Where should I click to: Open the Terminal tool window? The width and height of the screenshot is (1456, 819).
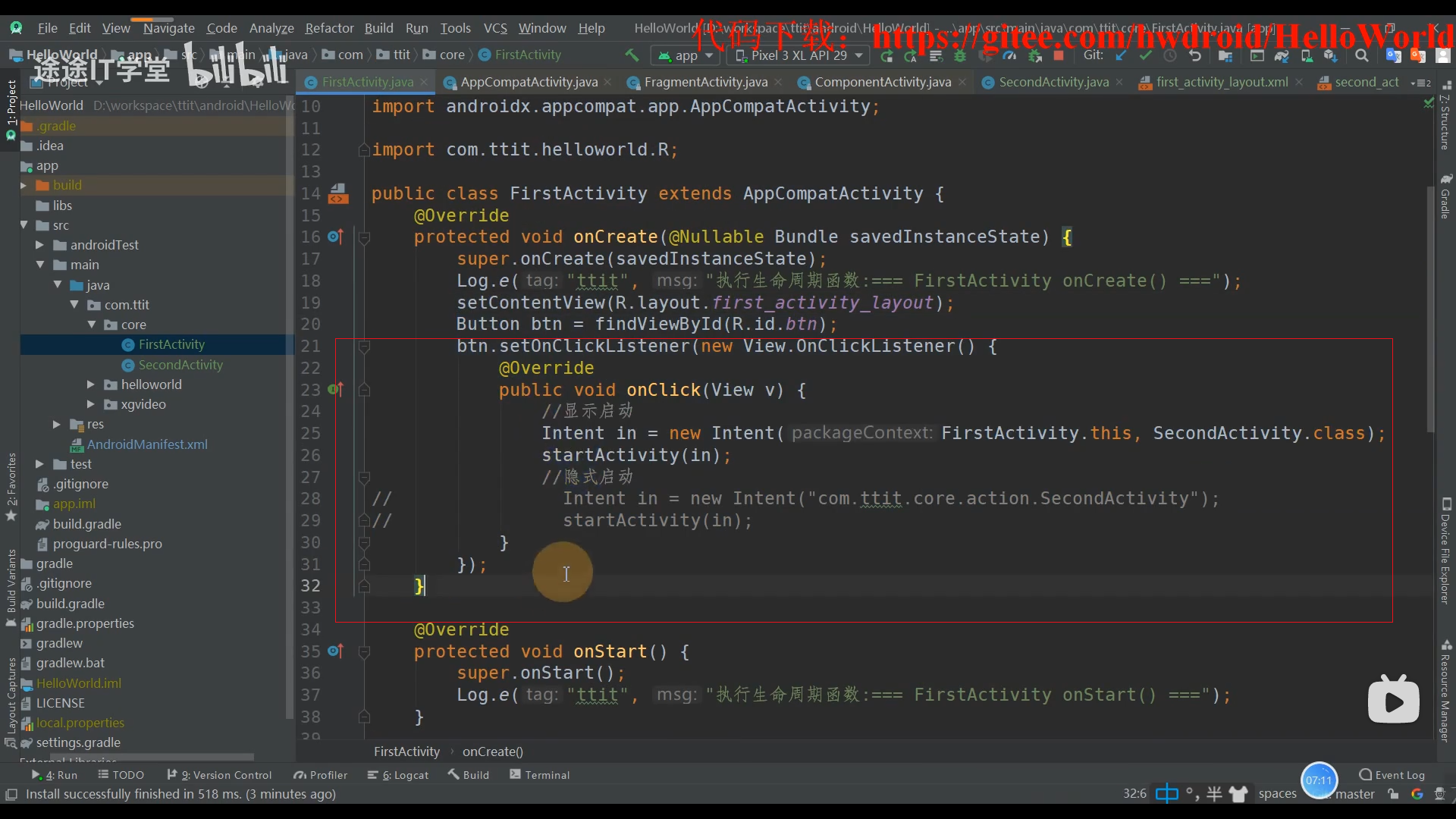539,775
